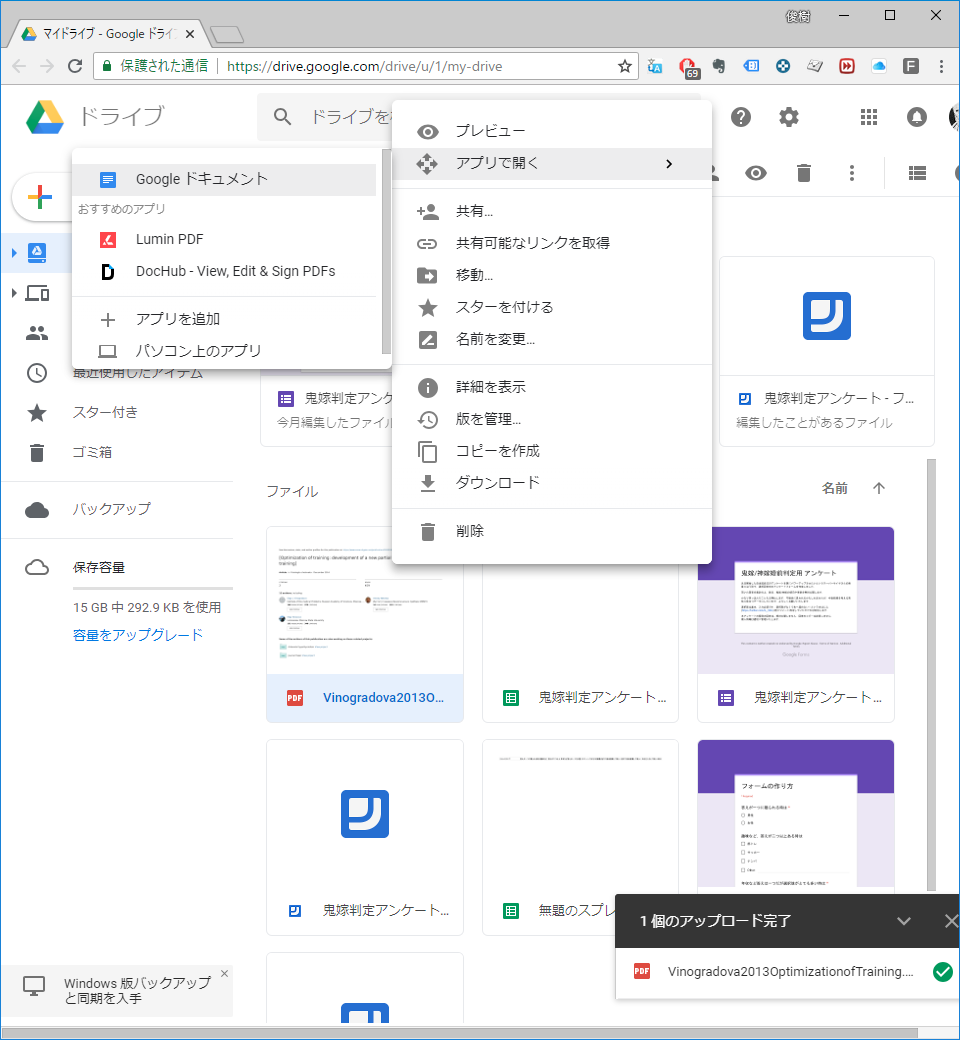Click the 容量をアップグレード link

pyautogui.click(x=138, y=635)
